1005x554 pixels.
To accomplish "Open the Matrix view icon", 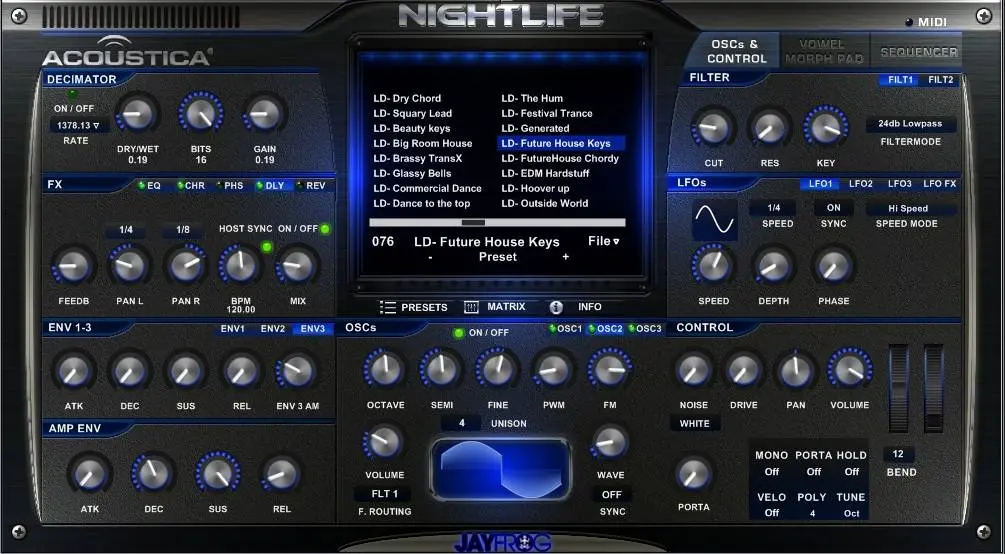I will pos(471,307).
